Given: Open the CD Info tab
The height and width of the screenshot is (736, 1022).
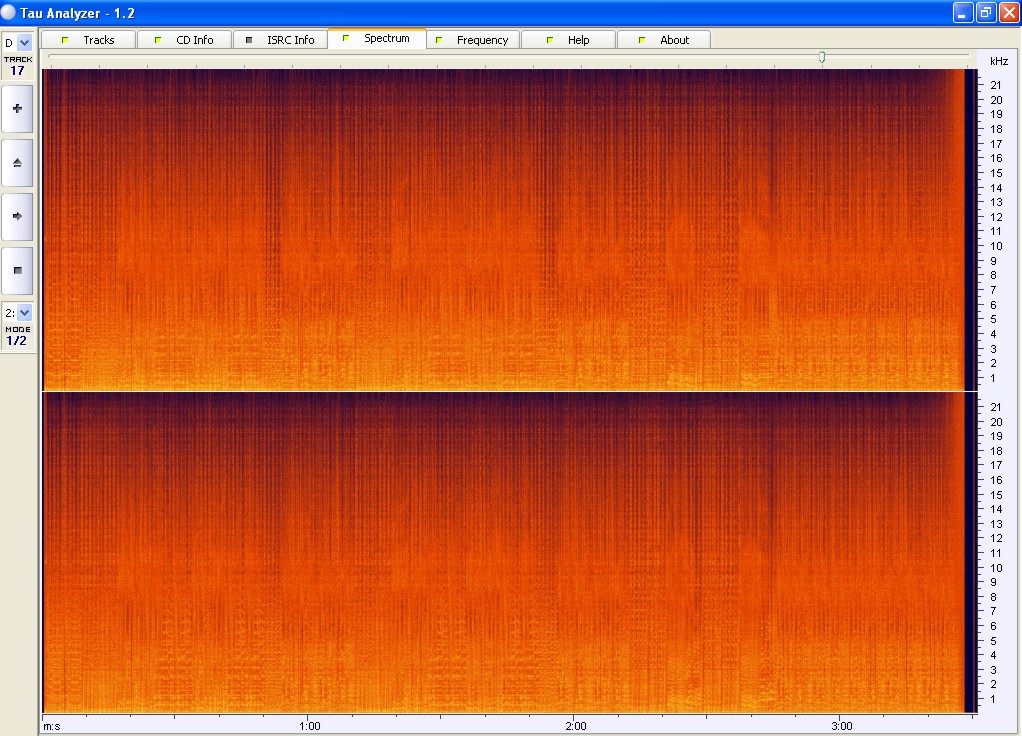Looking at the screenshot, I should pos(184,40).
